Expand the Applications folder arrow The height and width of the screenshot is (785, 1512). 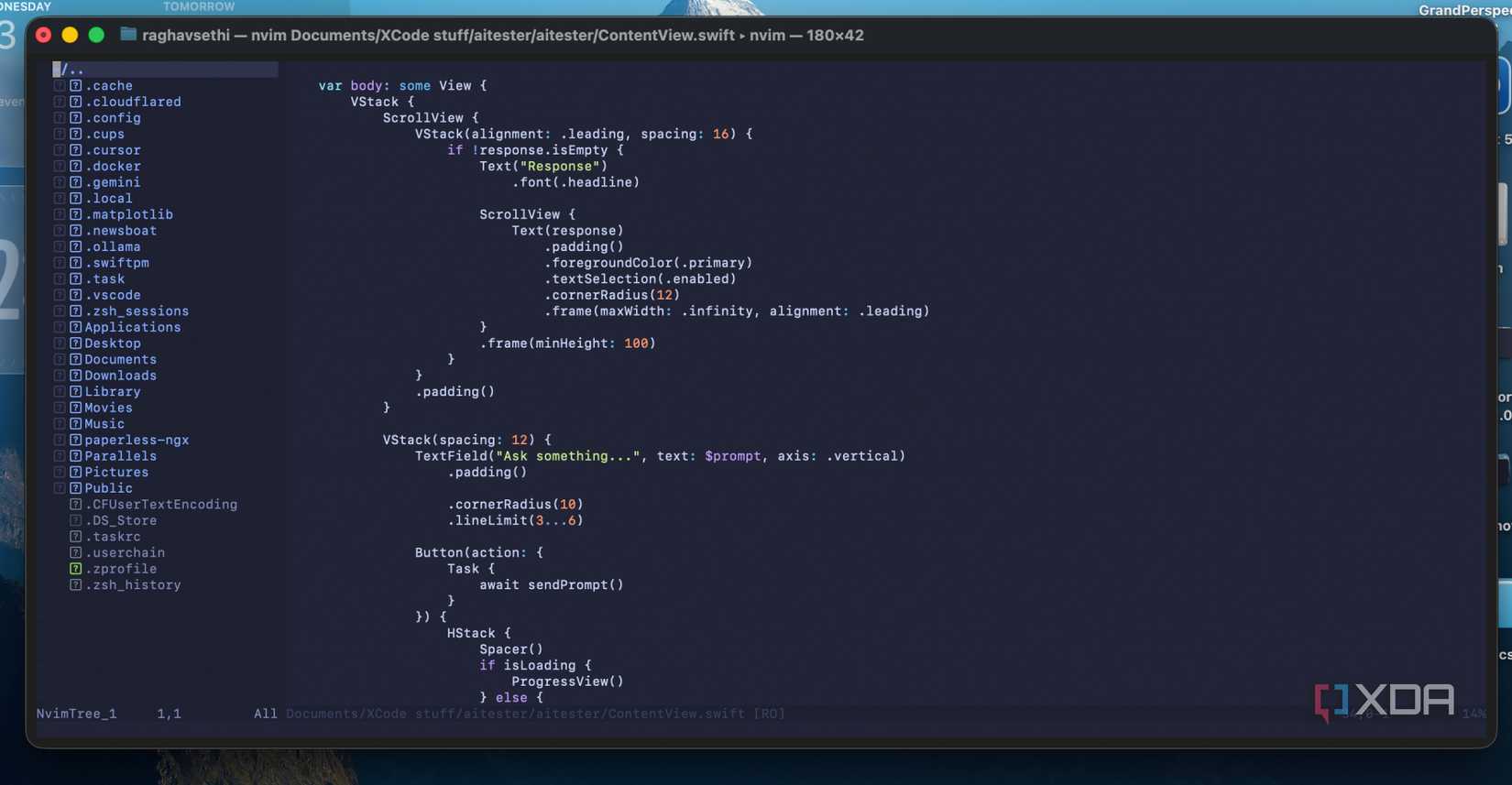coord(60,327)
